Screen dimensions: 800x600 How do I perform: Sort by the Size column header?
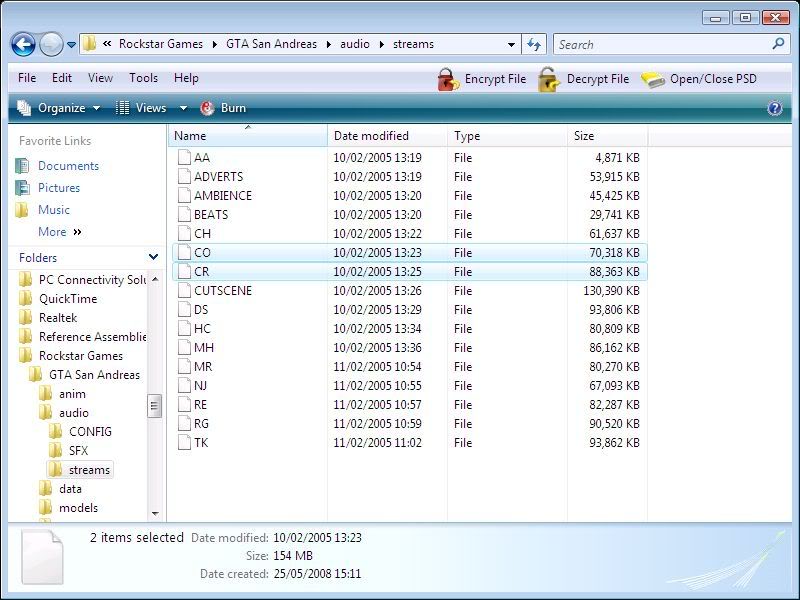pyautogui.click(x=607, y=136)
